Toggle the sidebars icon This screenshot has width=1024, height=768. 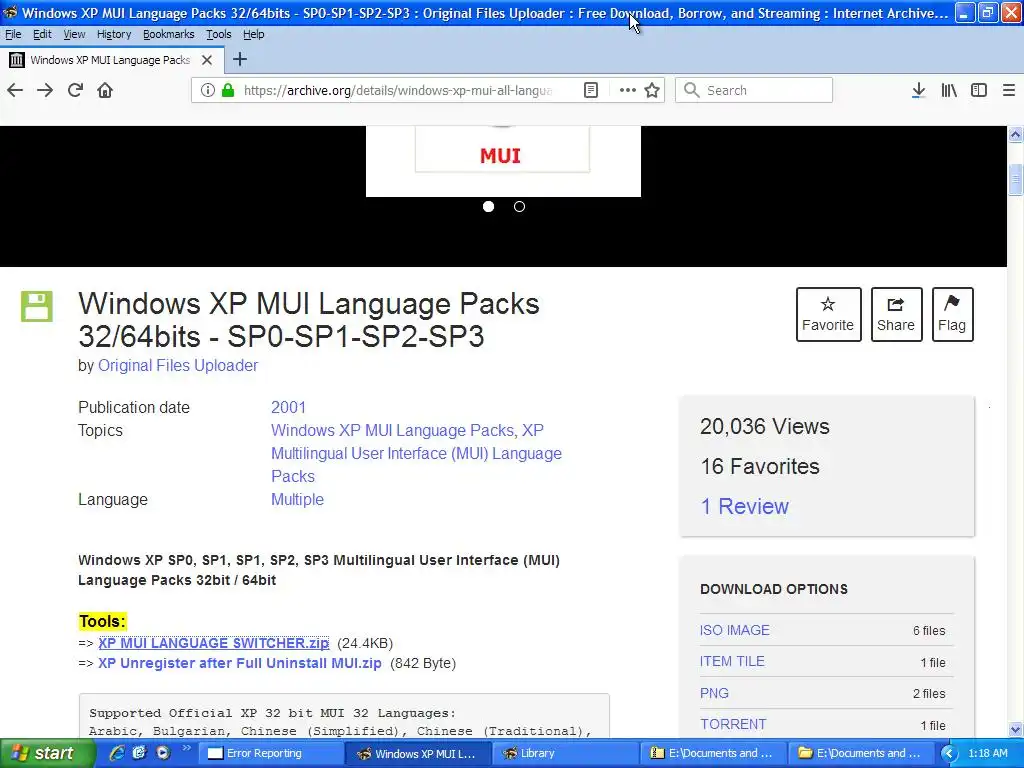point(978,90)
